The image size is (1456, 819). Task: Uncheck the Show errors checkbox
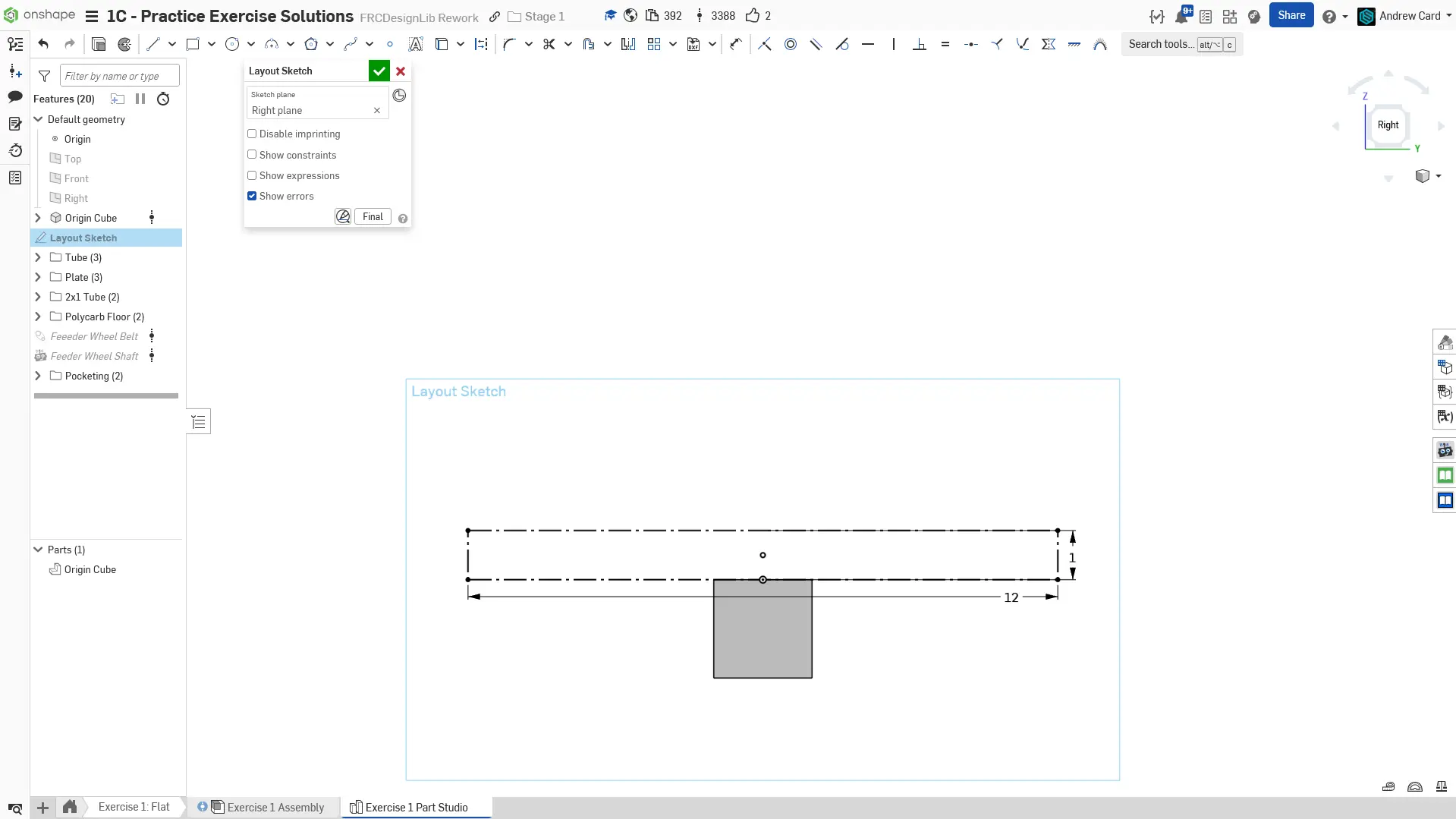pos(252,196)
